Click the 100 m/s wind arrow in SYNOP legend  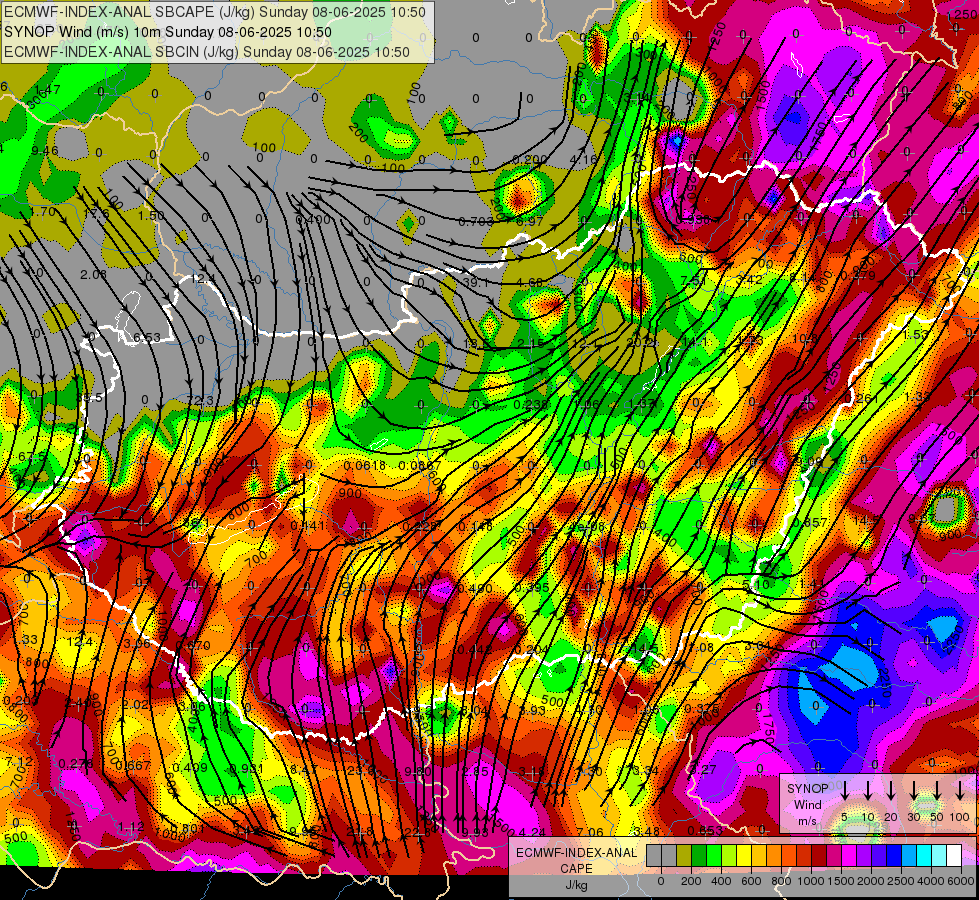[x=960, y=791]
